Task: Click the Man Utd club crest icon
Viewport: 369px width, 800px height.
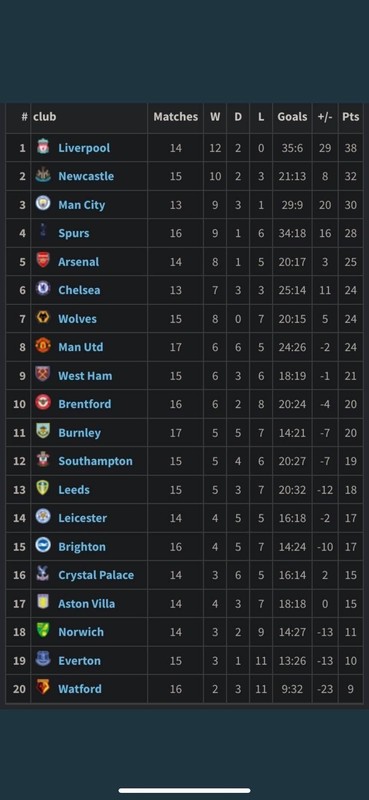Action: click(43, 346)
